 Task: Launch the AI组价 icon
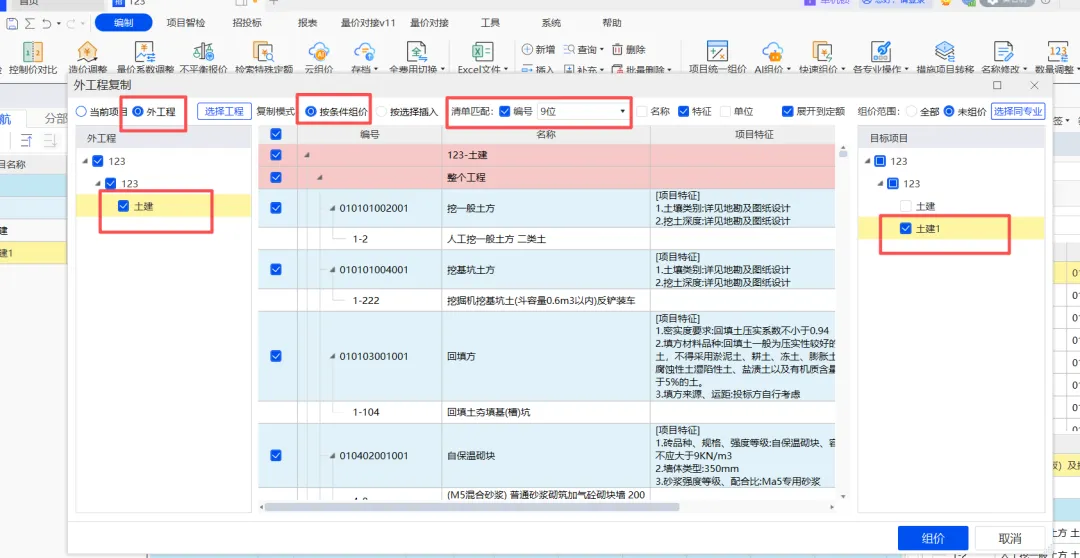pyautogui.click(x=773, y=52)
